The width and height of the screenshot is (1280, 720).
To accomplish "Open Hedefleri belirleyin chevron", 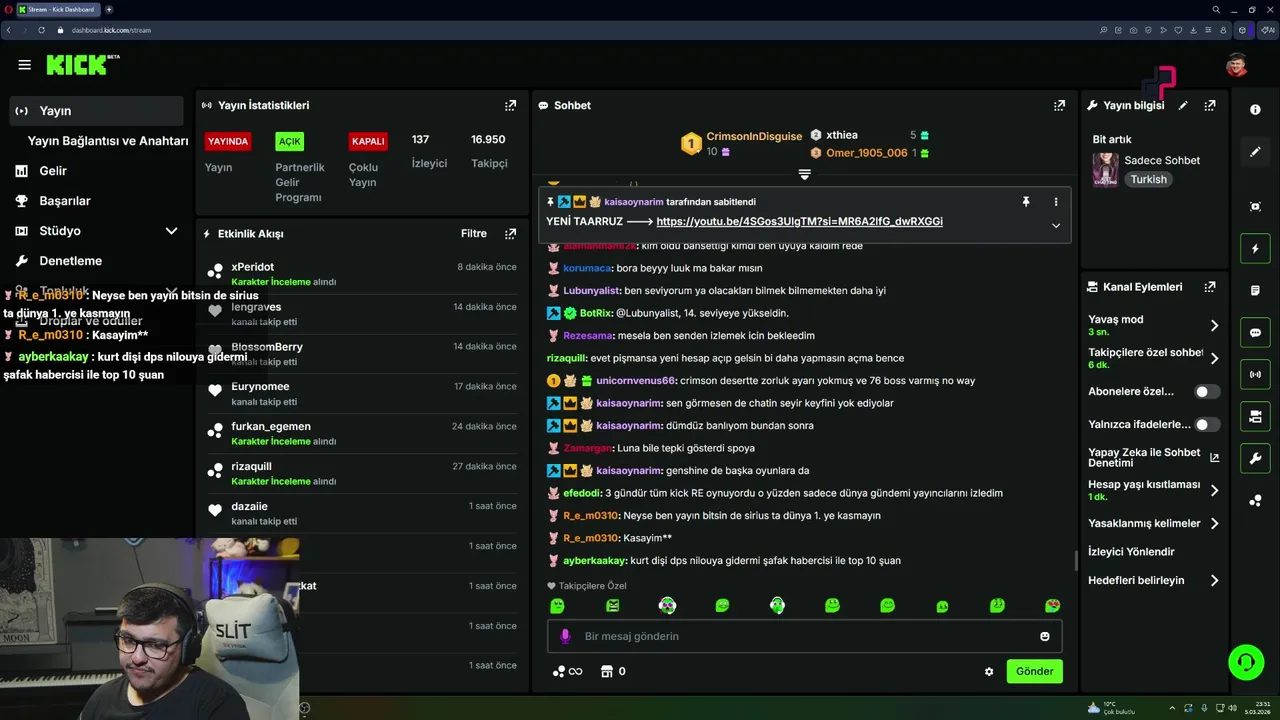I will pyautogui.click(x=1214, y=580).
